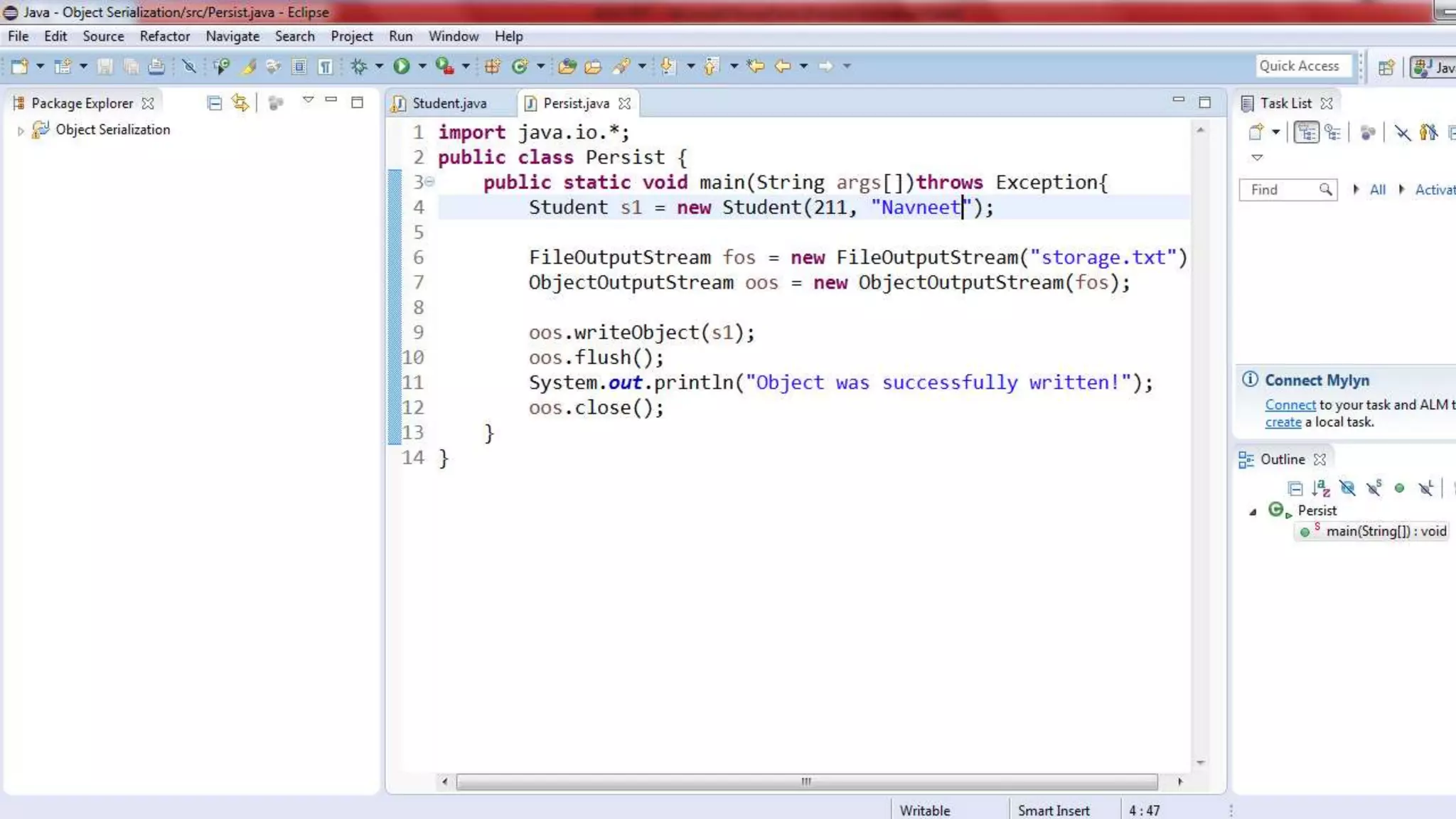1456x819 pixels.
Task: Toggle alphabetical Sort in the Outline view
Action: pyautogui.click(x=1321, y=488)
